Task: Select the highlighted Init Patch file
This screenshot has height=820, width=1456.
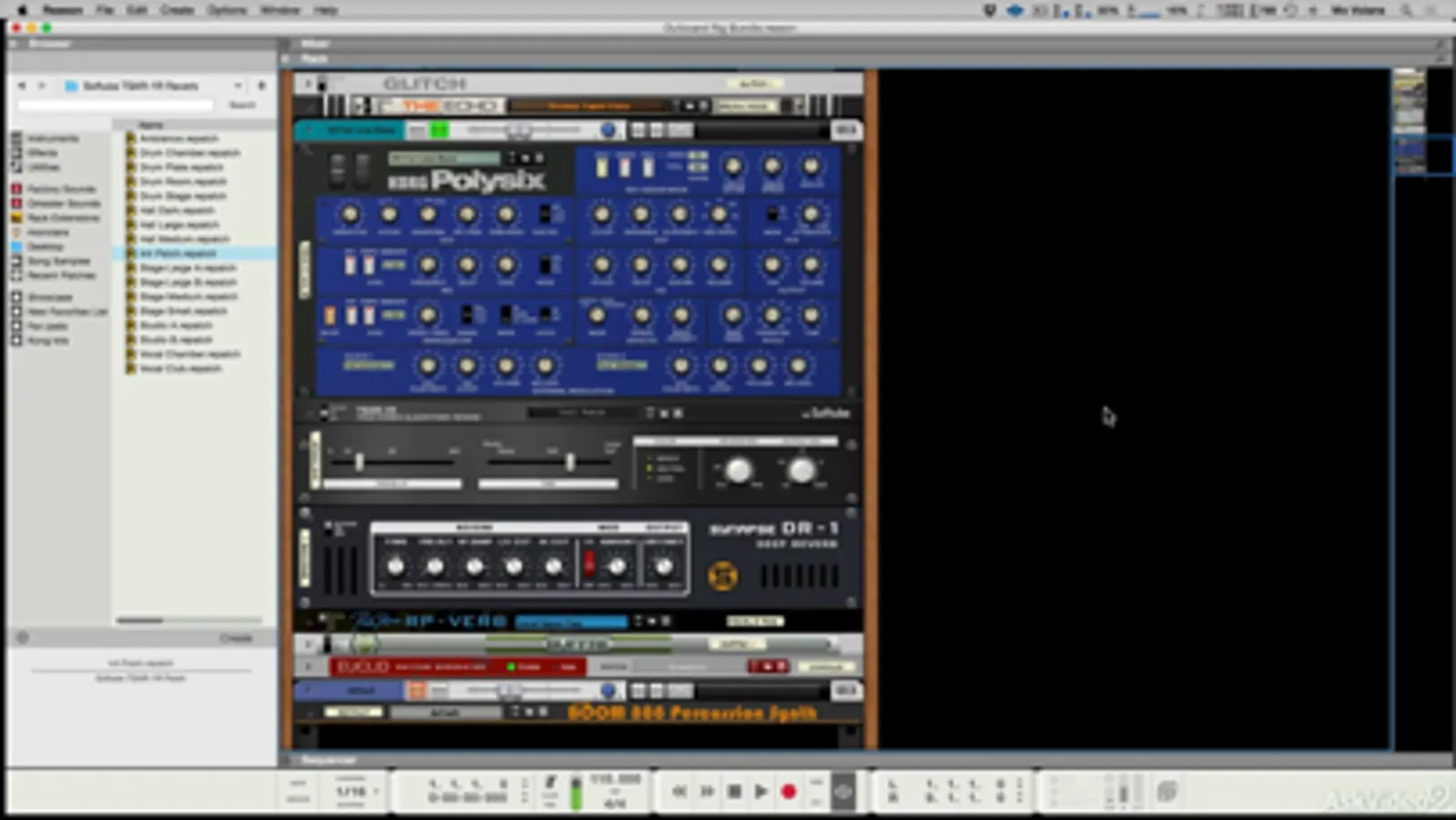Action: (x=194, y=253)
